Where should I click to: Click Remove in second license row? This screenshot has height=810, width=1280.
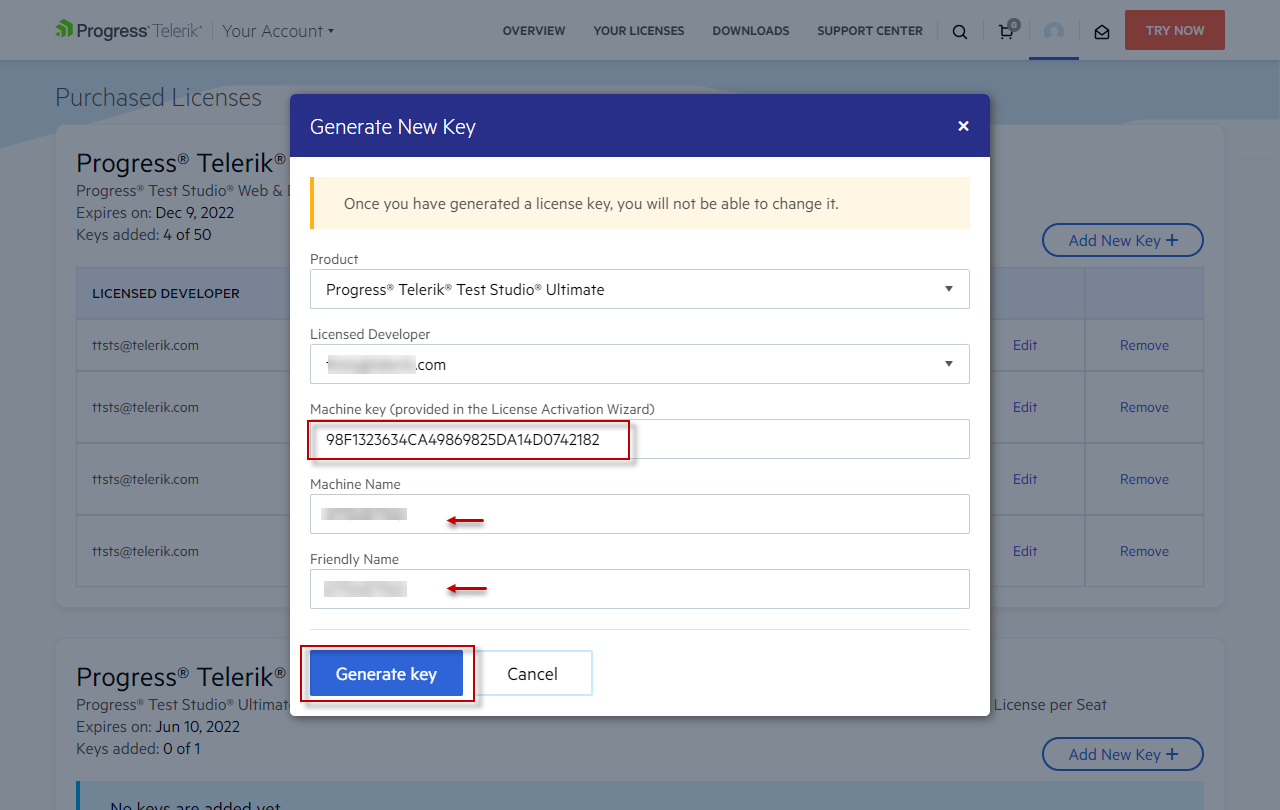1144,407
